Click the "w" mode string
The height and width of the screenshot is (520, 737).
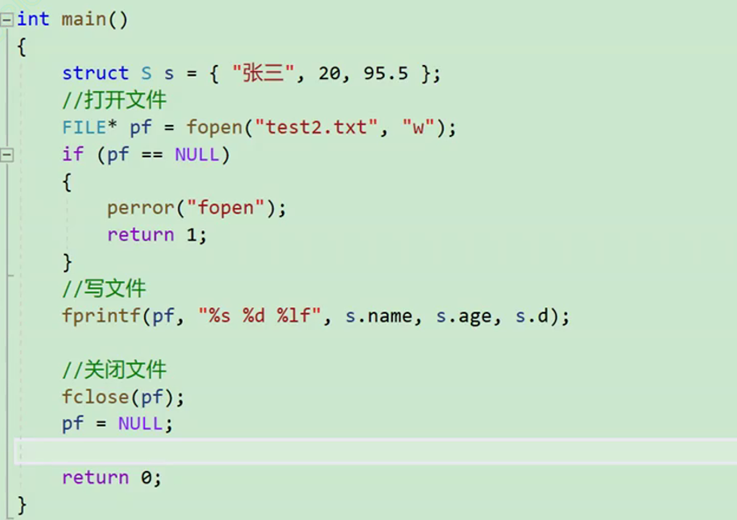[418, 127]
